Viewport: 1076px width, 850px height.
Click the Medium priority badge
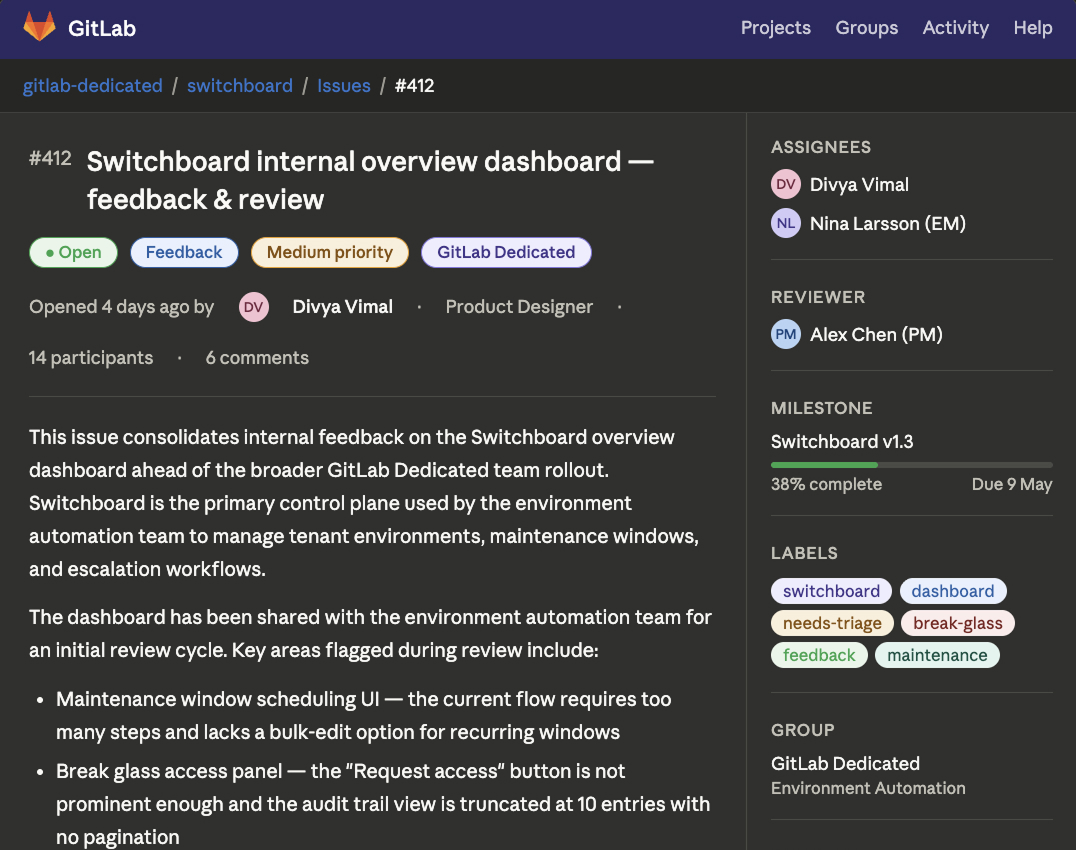click(329, 252)
